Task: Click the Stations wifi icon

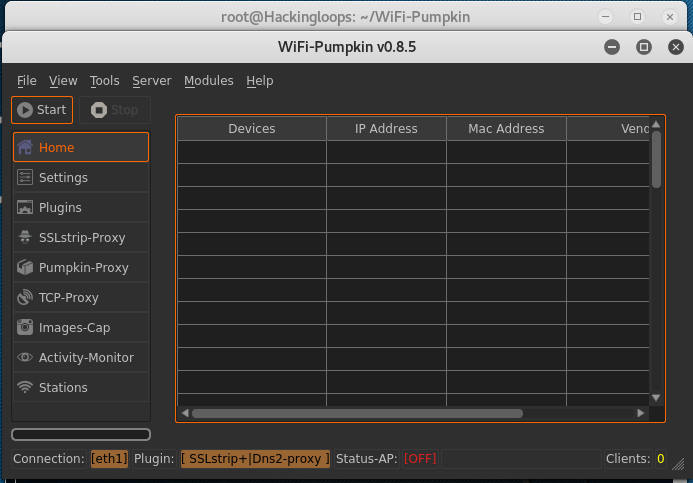Action: (25, 387)
